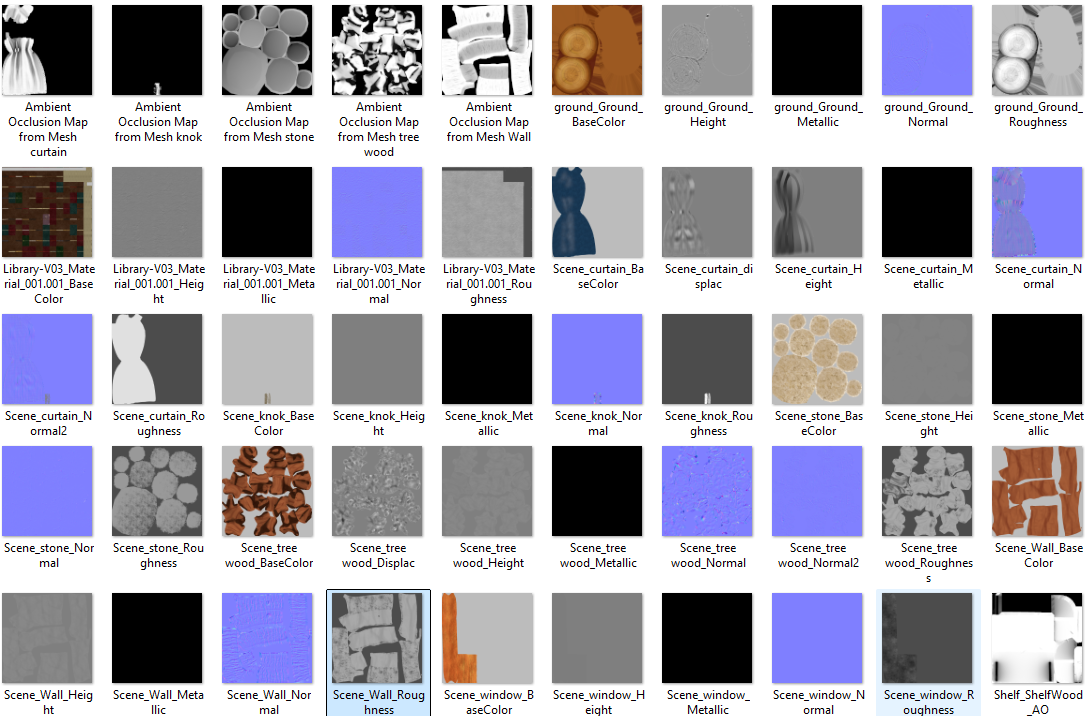Select the Scene_tree wood_BaseColor texture
This screenshot has height=716, width=1092.
click(x=267, y=490)
